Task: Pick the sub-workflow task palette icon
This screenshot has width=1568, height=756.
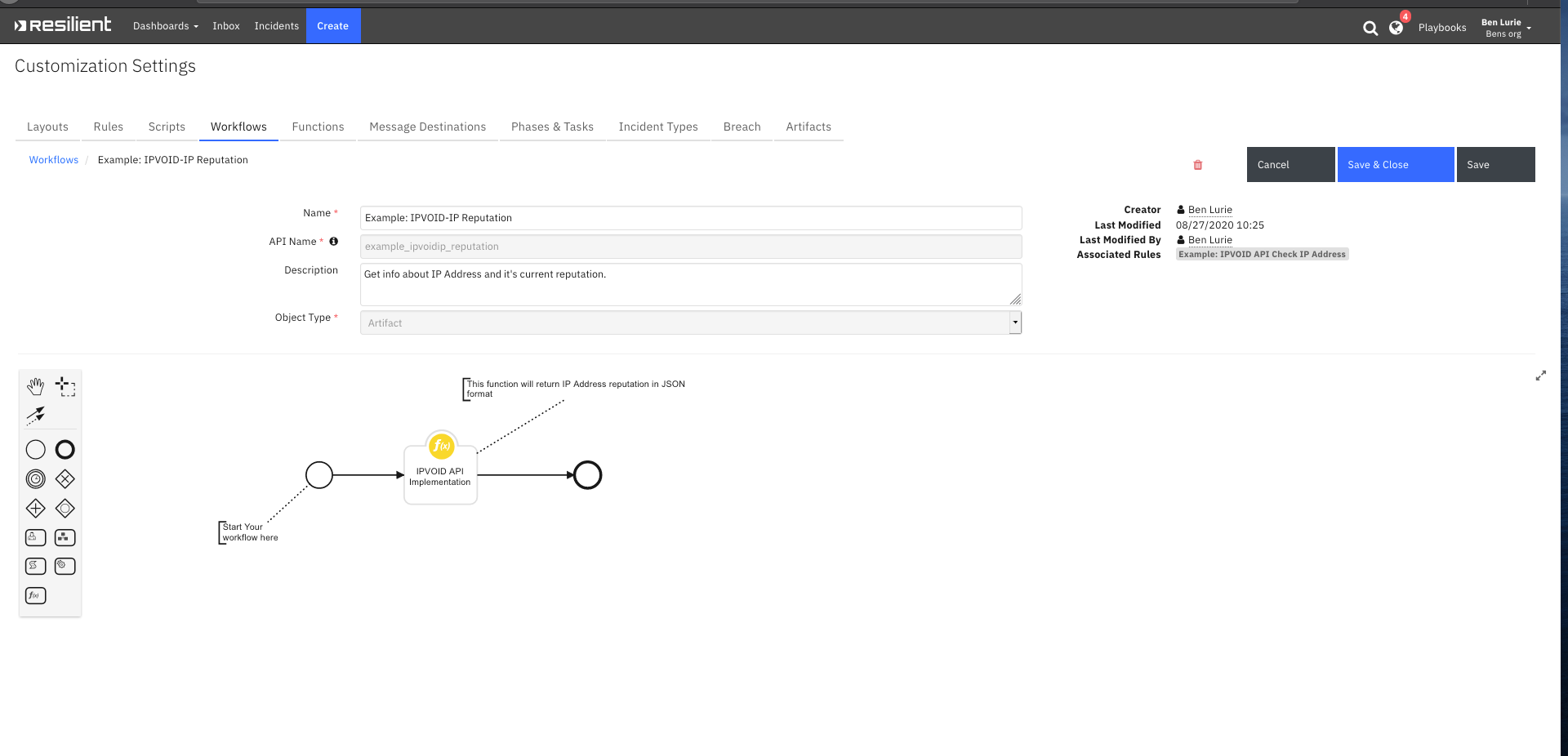Action: (65, 537)
